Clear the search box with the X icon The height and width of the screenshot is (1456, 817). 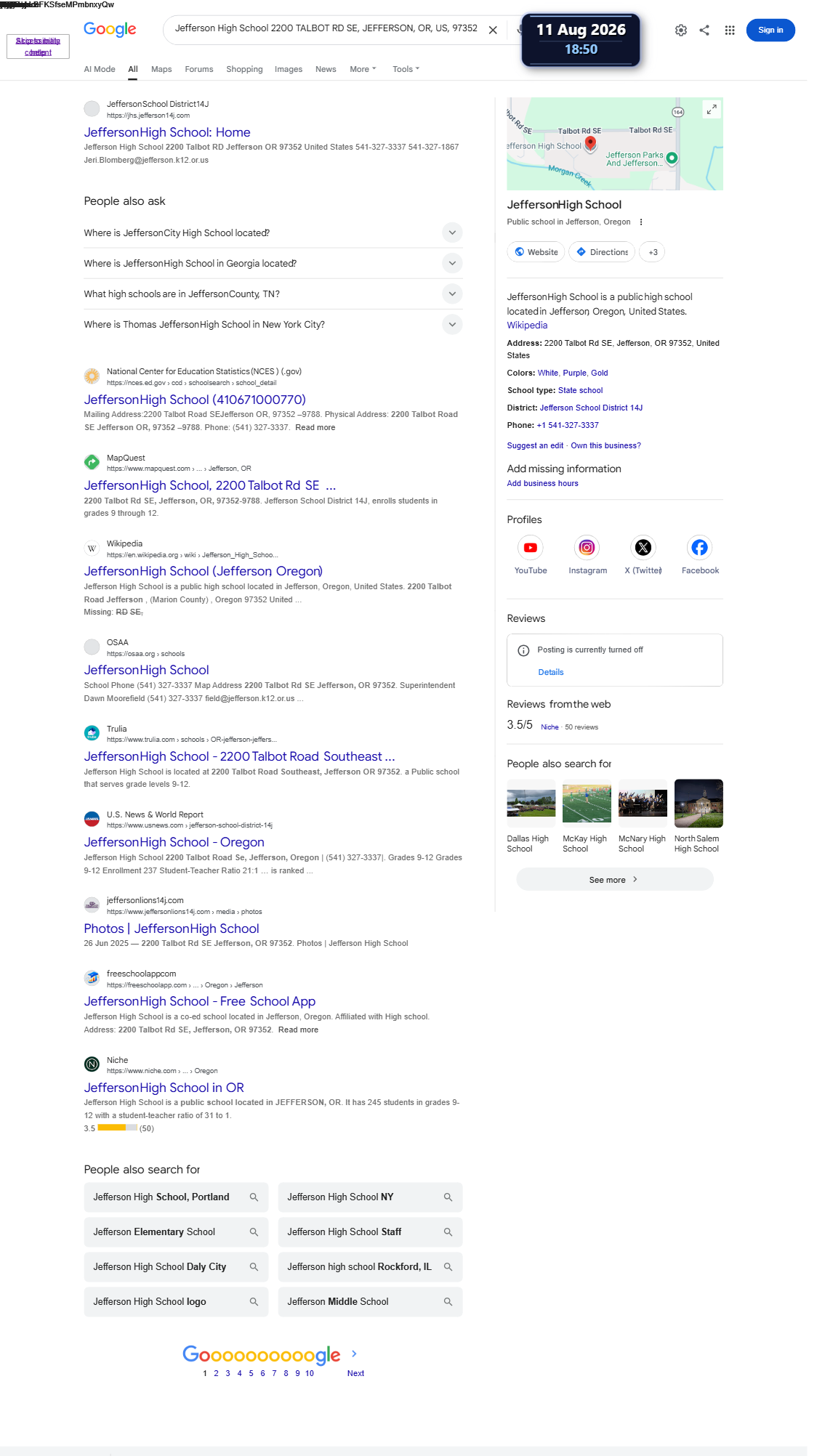[493, 30]
